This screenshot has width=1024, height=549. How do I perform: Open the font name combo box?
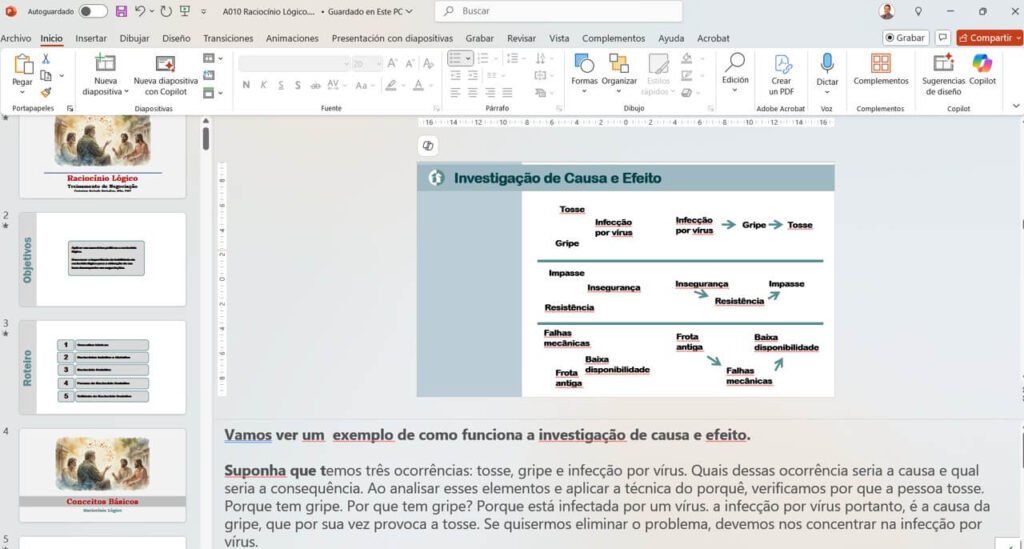click(x=294, y=63)
